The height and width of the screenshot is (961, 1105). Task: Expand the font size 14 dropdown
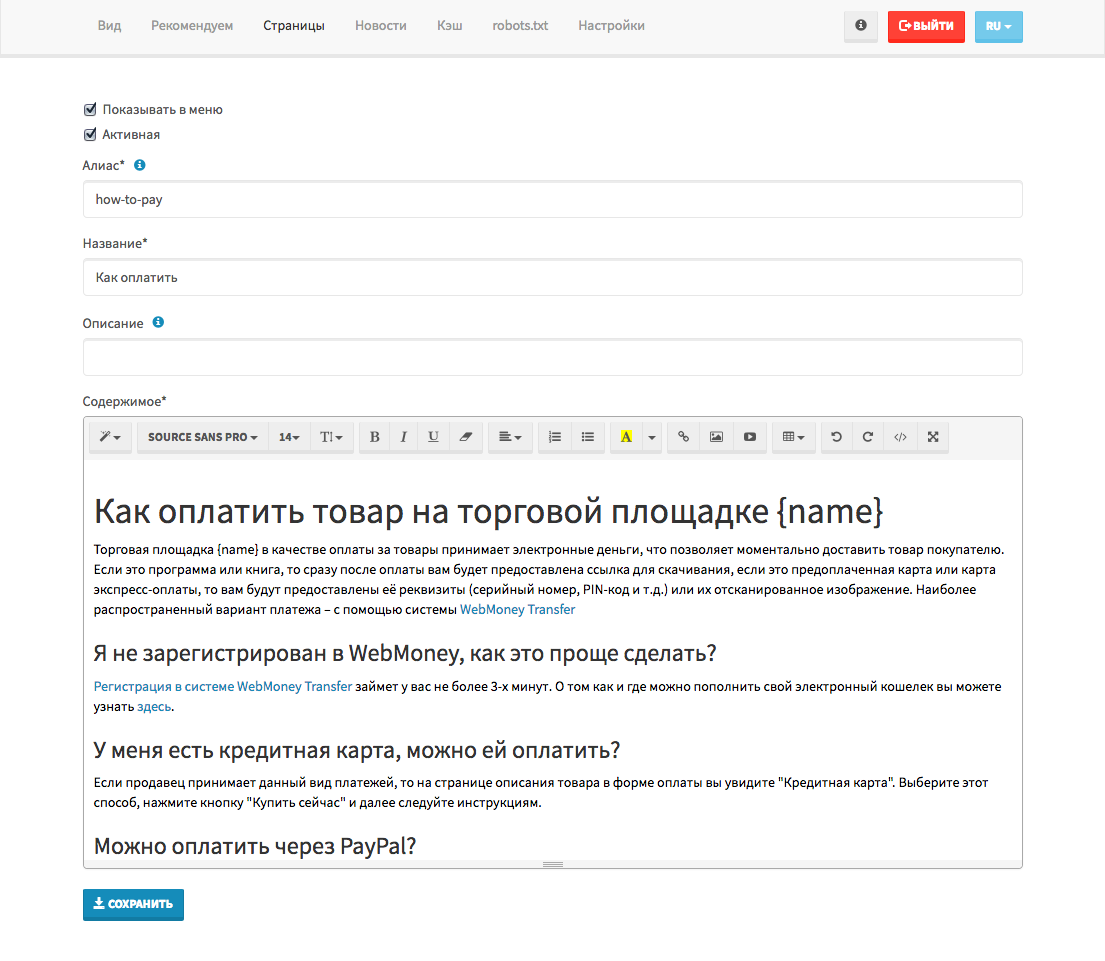tap(289, 438)
